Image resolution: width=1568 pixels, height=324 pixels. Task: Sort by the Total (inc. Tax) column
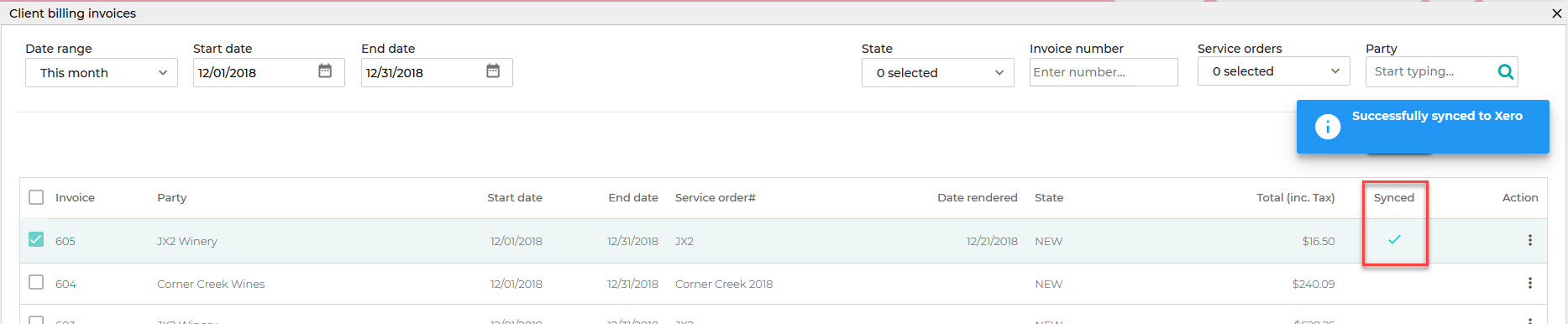point(1295,198)
